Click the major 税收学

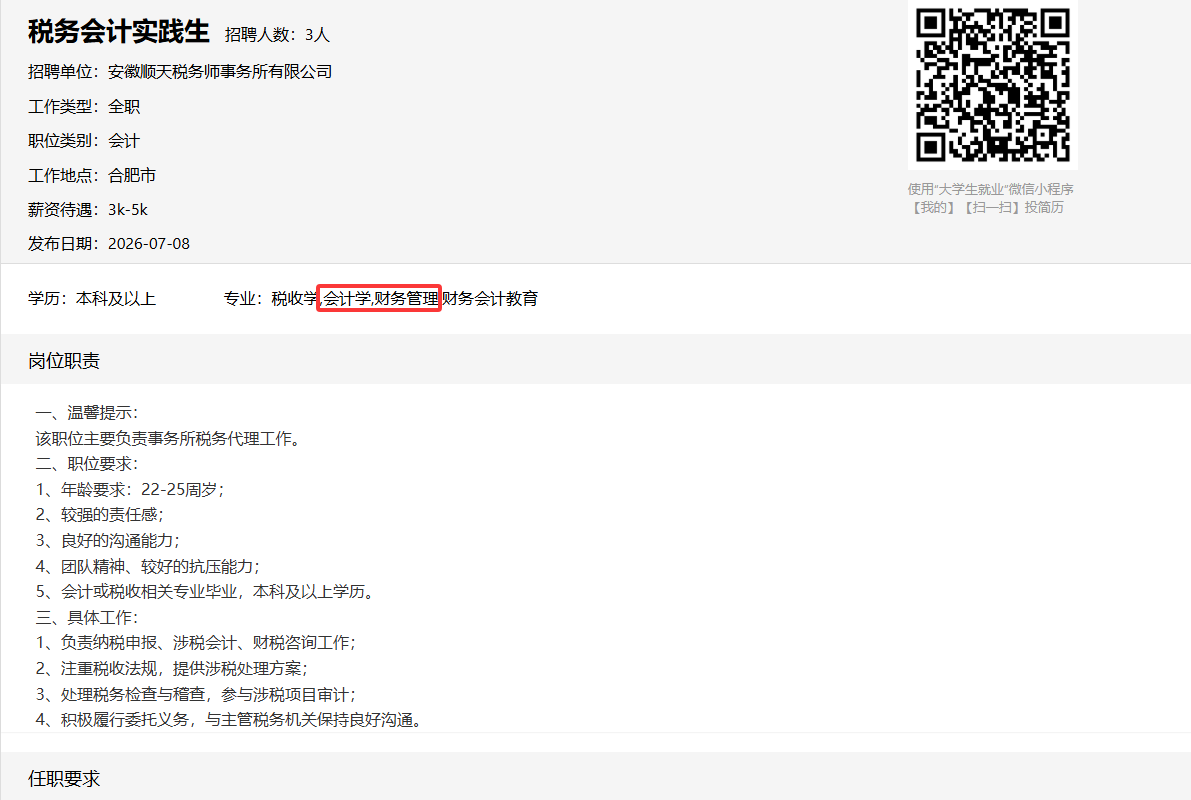tap(295, 299)
